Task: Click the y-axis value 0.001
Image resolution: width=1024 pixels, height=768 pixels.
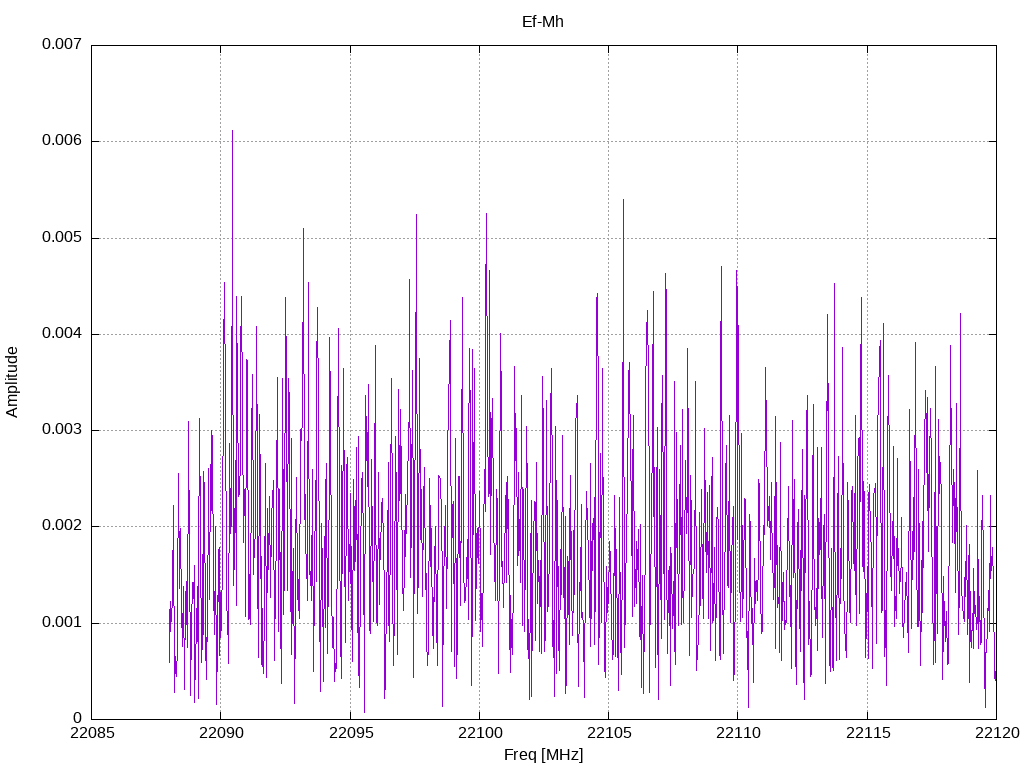Action: pyautogui.click(x=62, y=622)
